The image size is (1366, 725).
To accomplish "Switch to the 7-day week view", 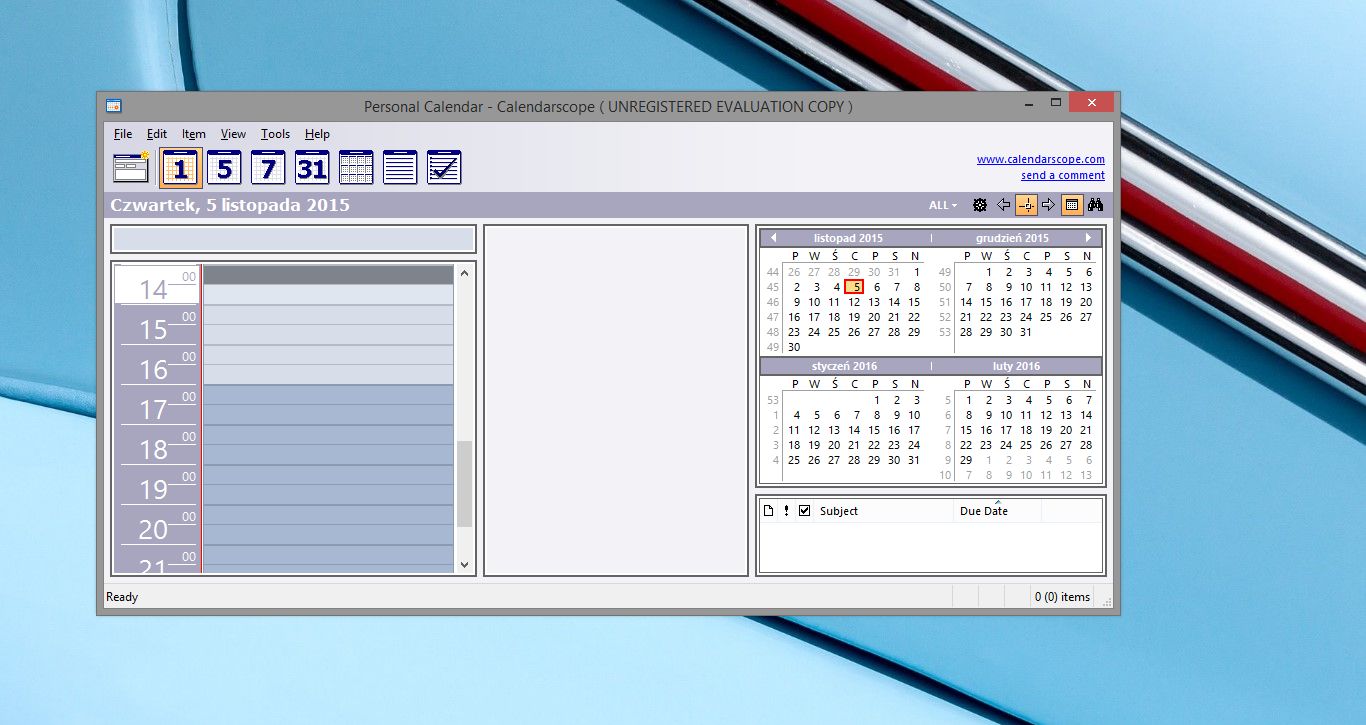I will (x=268, y=168).
